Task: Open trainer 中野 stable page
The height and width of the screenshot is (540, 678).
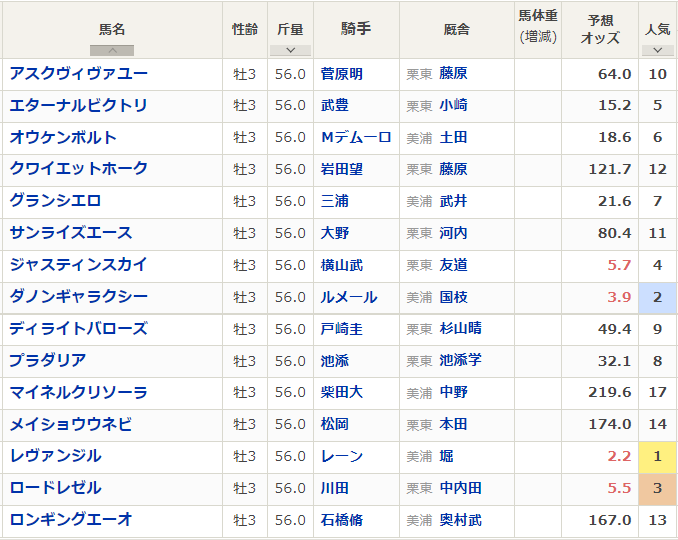Action: point(454,393)
